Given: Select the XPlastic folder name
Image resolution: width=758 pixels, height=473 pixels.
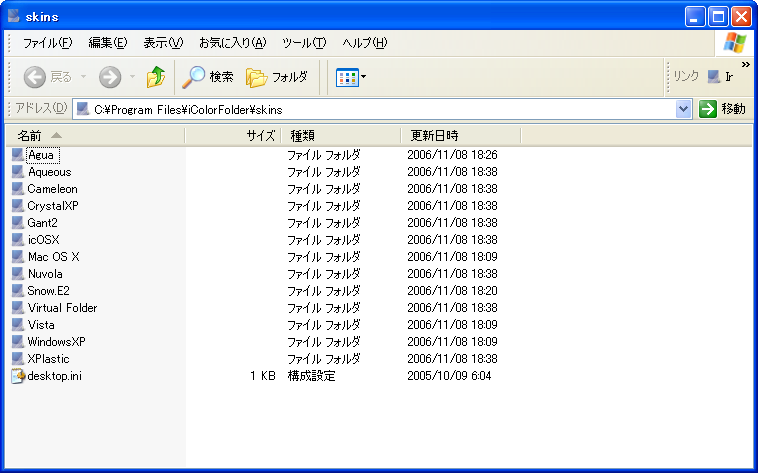Looking at the screenshot, I should pyautogui.click(x=48, y=358).
